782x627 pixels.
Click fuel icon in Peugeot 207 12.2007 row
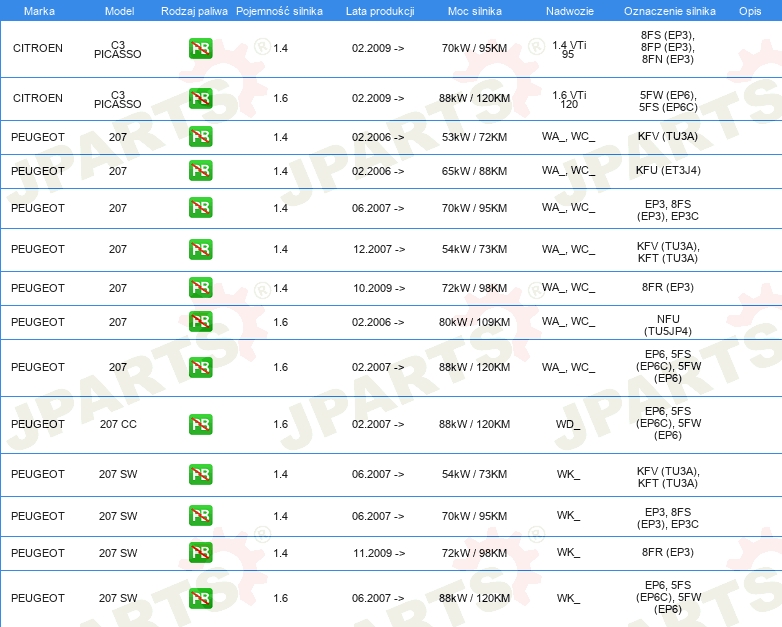tap(200, 249)
